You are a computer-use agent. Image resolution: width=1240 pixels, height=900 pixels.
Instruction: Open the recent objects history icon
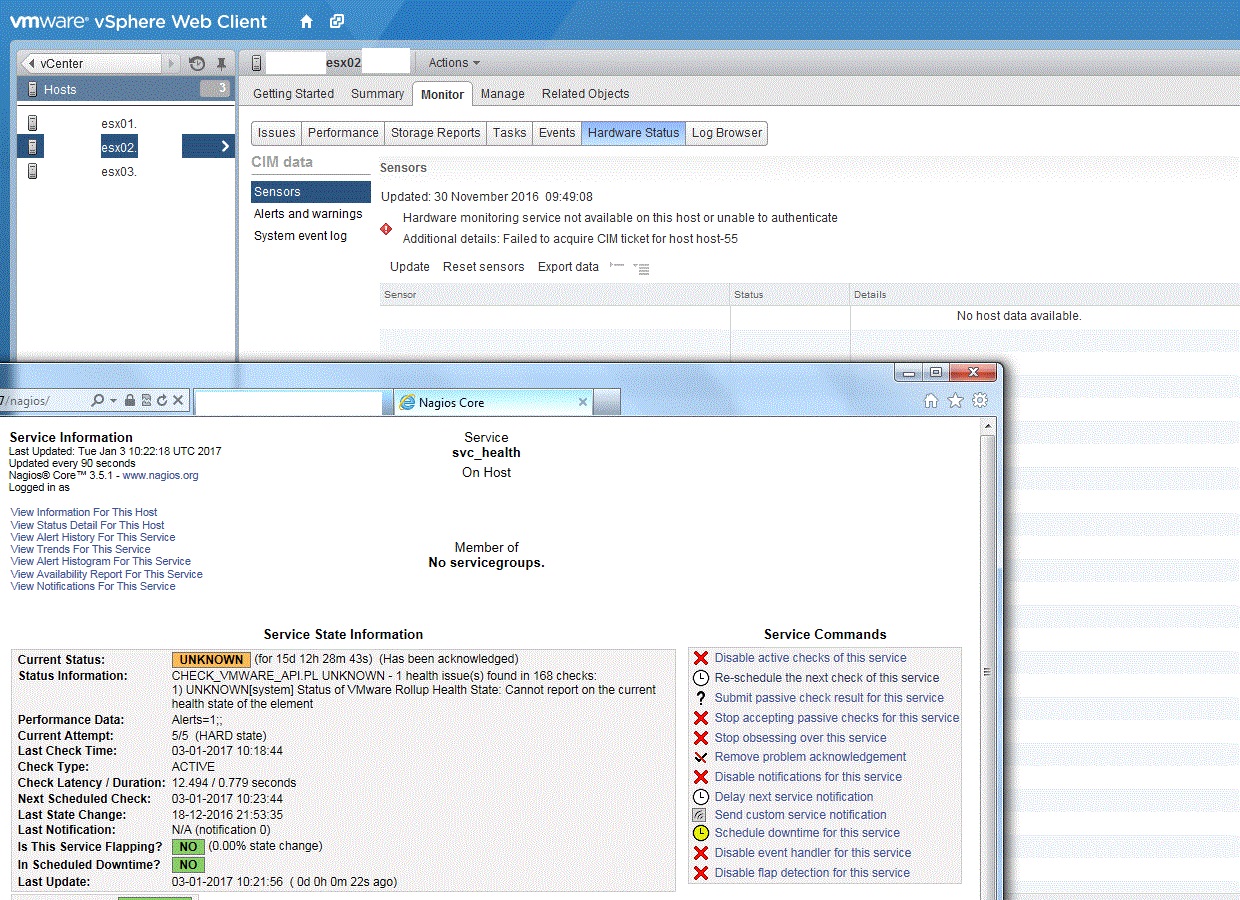tap(197, 63)
